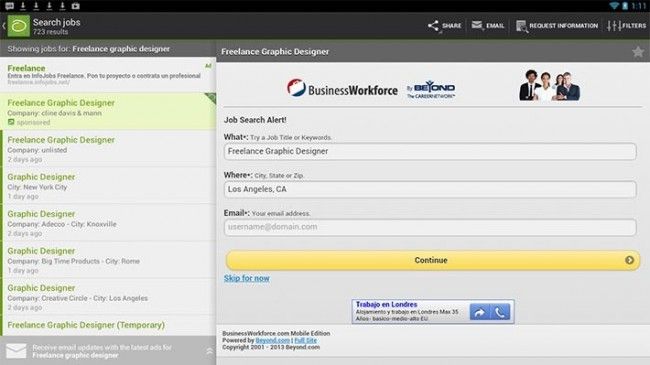Tap the green app logo icon

coord(19,26)
